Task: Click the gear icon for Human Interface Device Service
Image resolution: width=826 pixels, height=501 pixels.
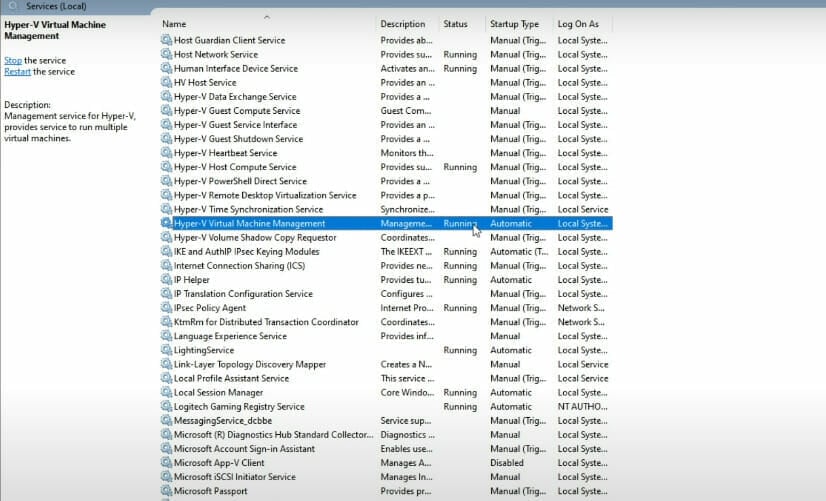Action: (166, 68)
